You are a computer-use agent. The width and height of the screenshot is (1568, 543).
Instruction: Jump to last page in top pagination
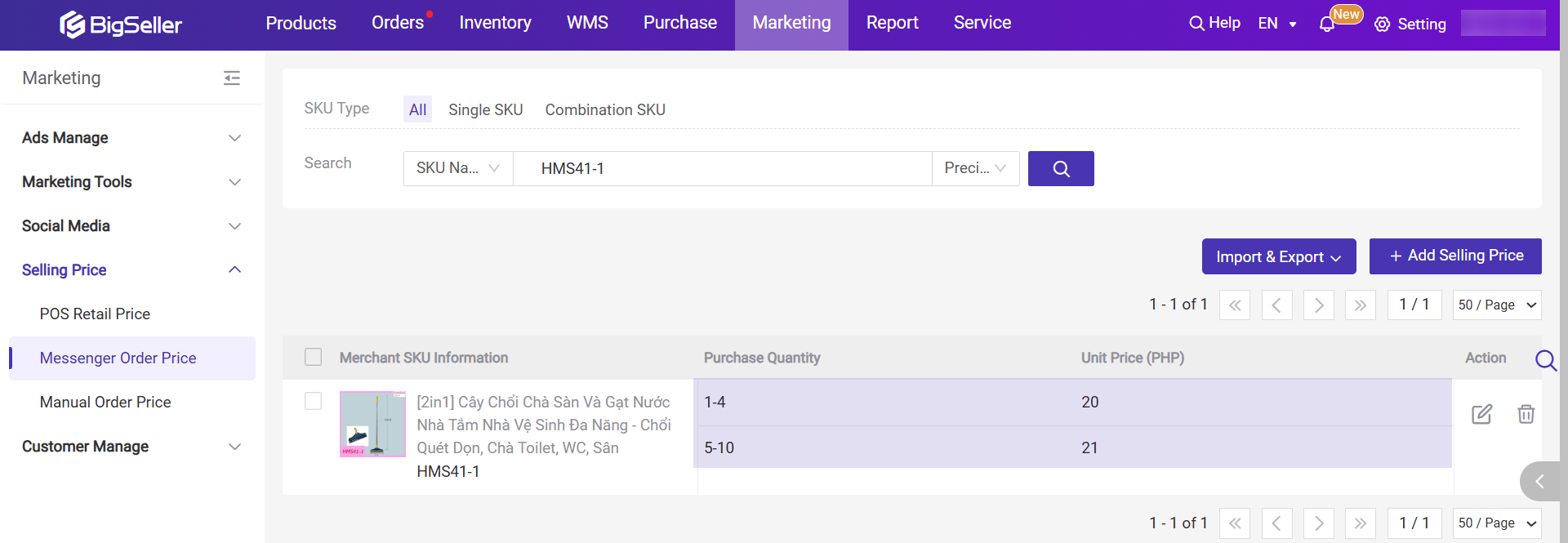(x=1360, y=305)
